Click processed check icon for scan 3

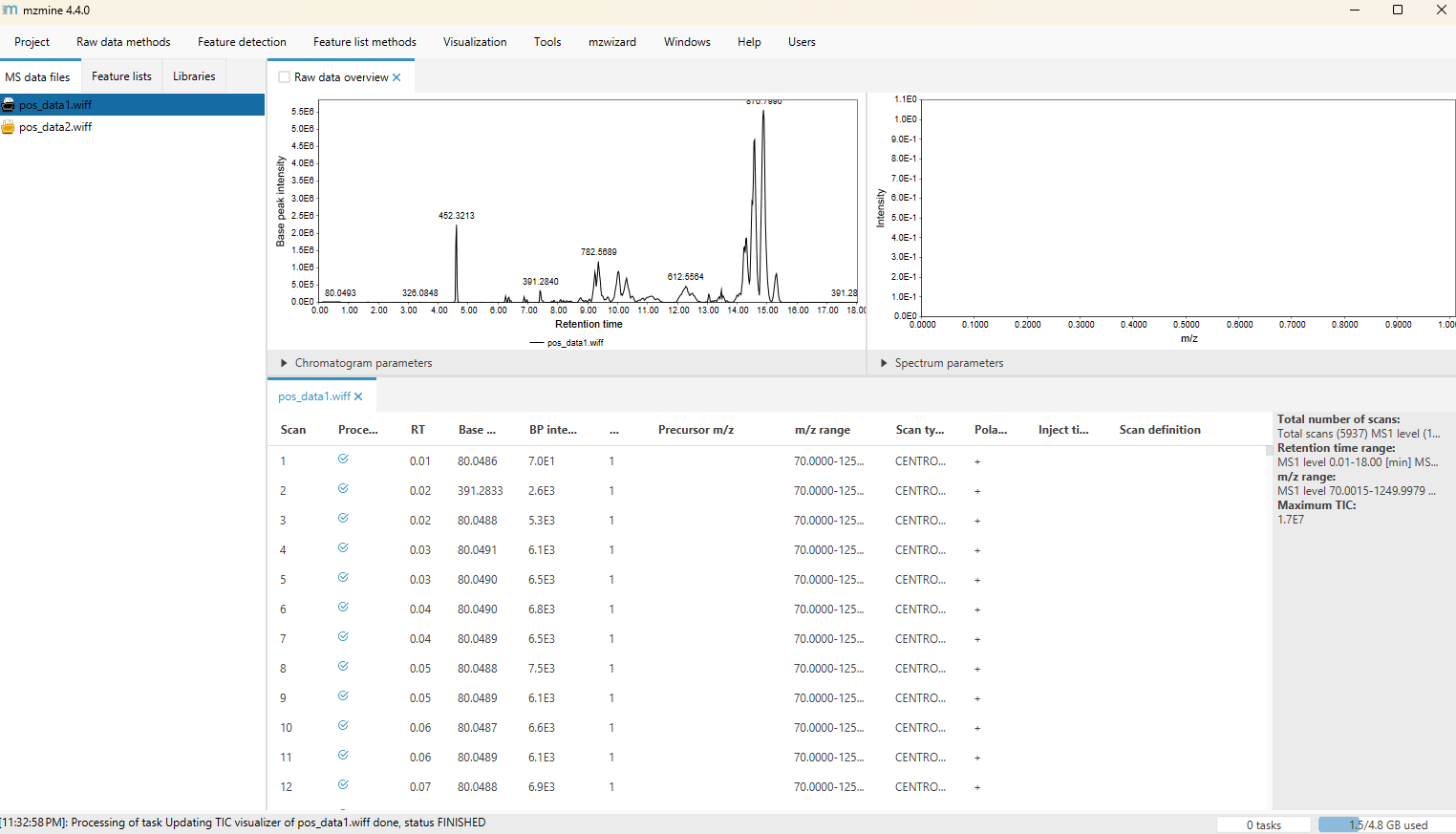click(343, 519)
